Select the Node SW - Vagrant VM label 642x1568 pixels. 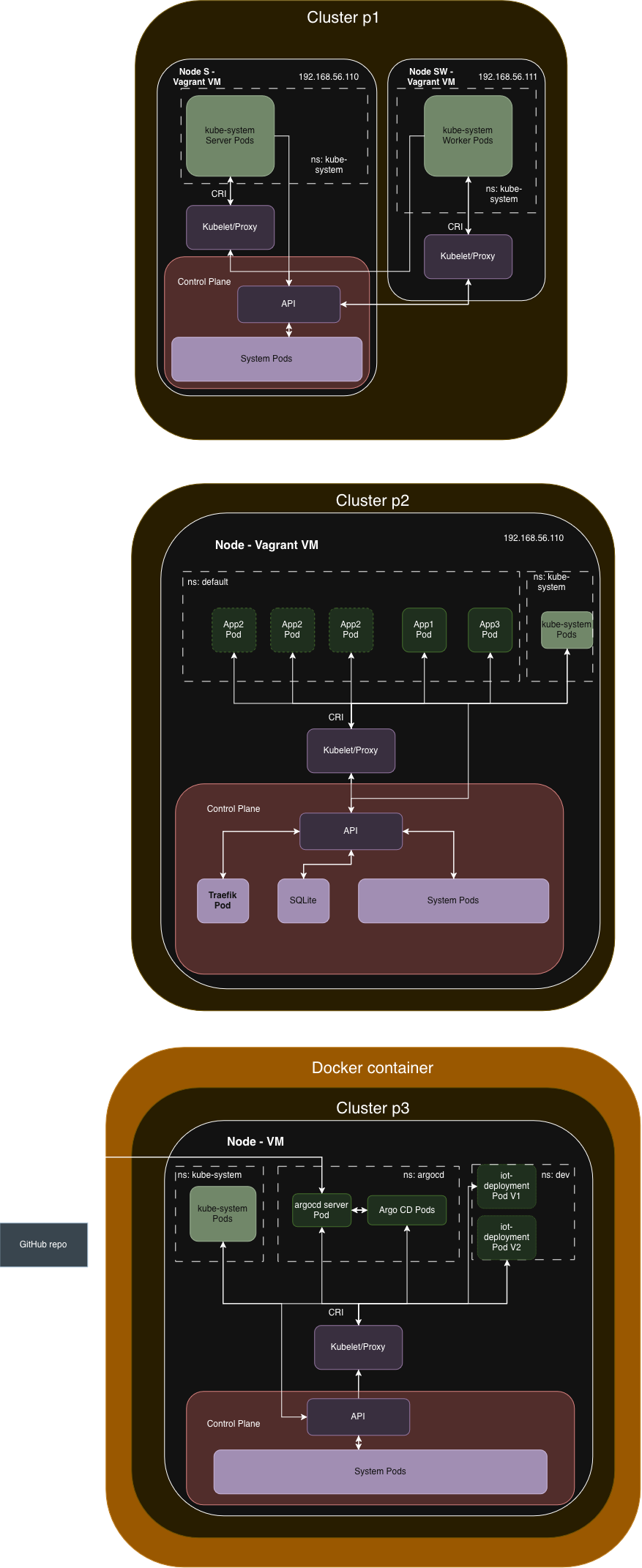[x=431, y=77]
